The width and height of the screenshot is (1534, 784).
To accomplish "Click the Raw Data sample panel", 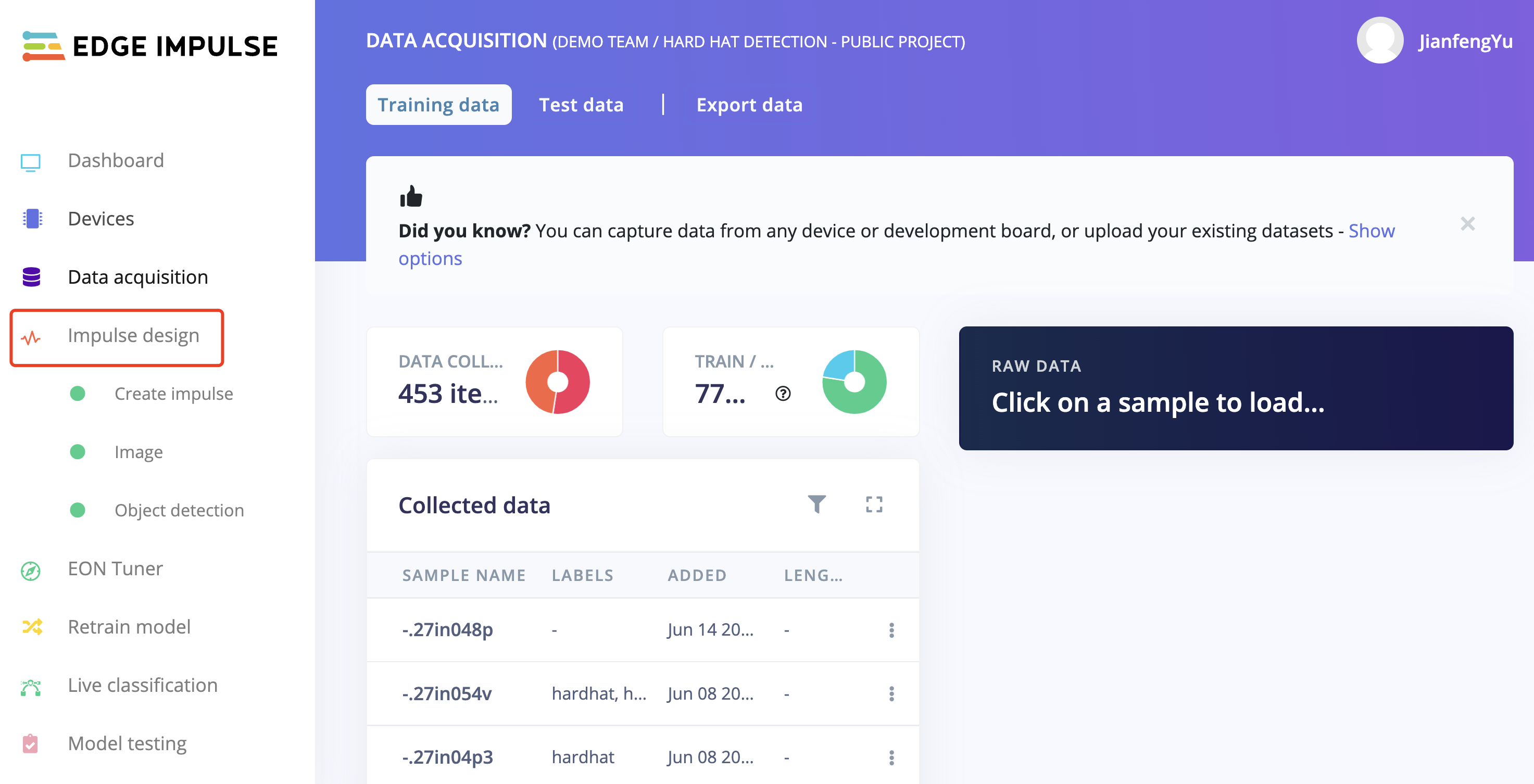I will click(x=1236, y=387).
